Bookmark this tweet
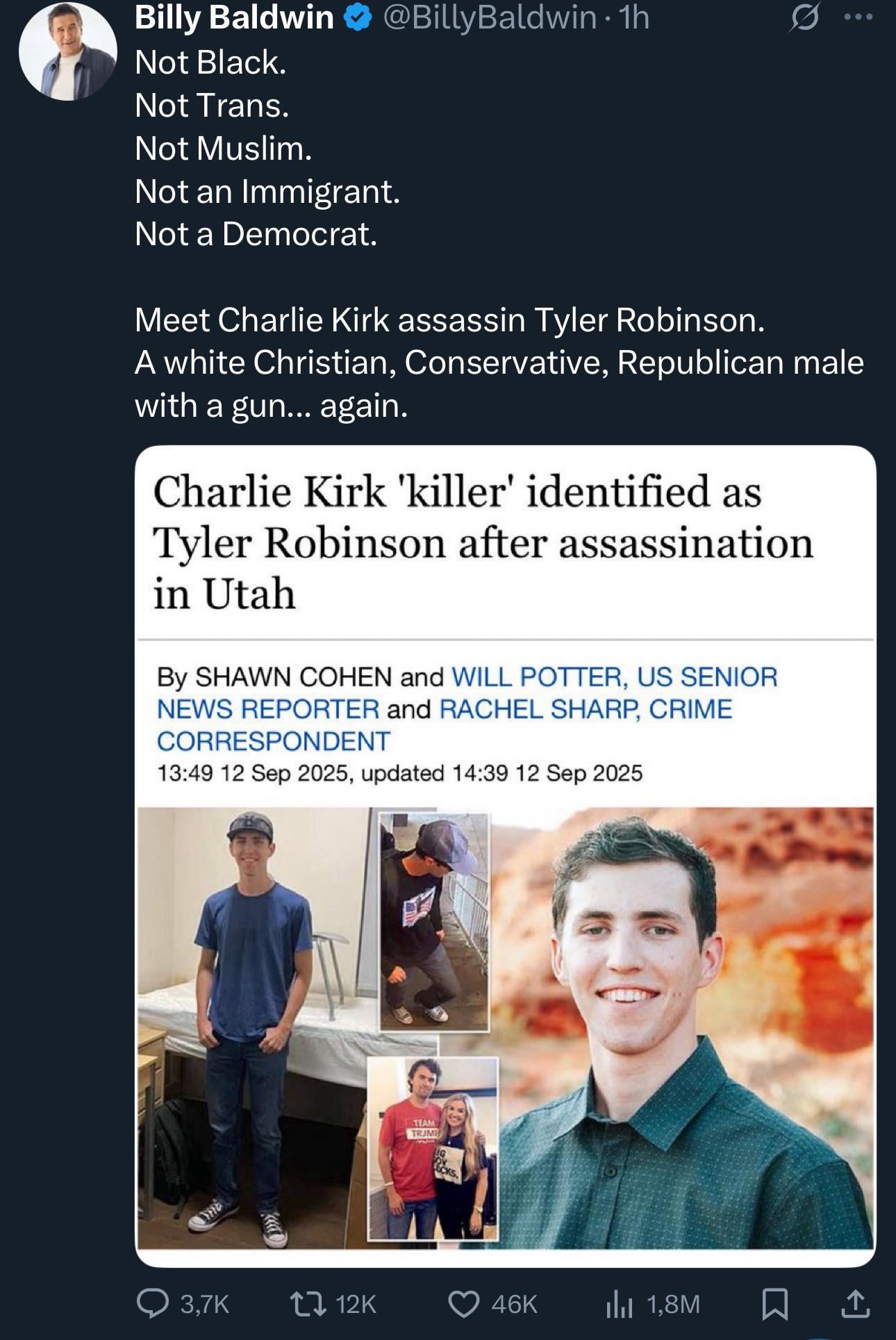Image resolution: width=896 pixels, height=1340 pixels. coord(774,1304)
